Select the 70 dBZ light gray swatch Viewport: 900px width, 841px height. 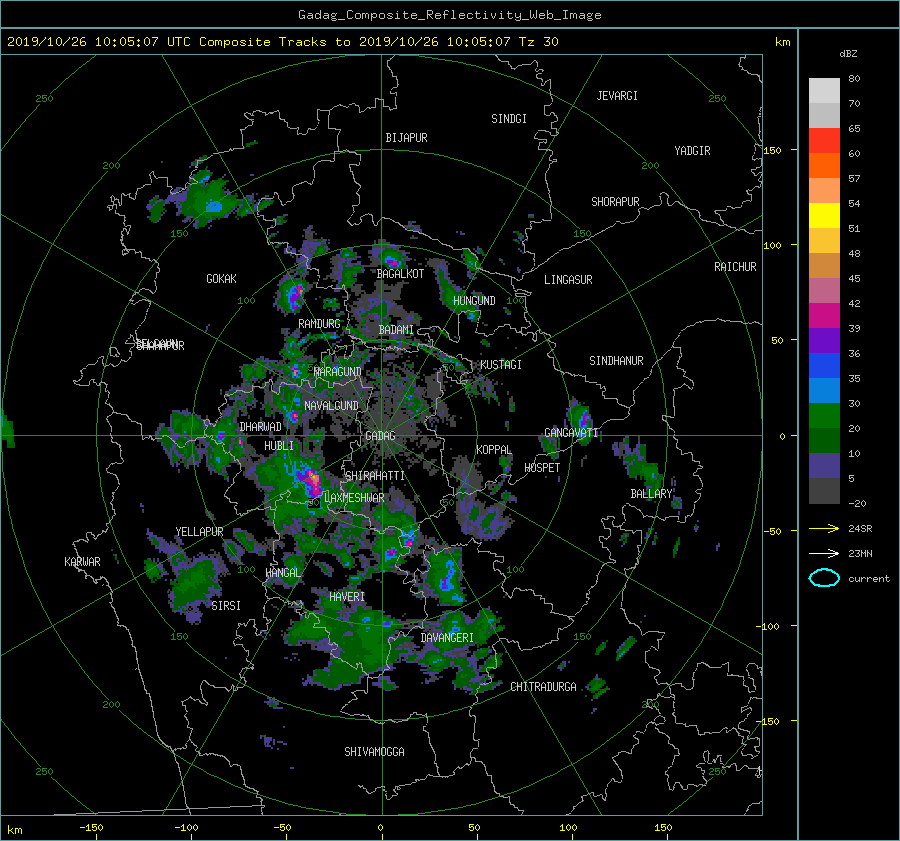tap(824, 91)
